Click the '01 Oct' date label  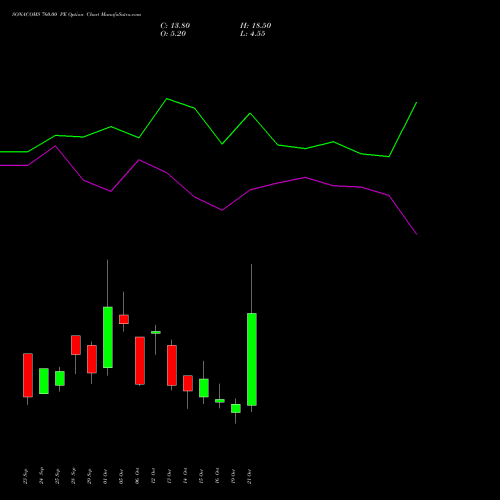tap(106, 476)
